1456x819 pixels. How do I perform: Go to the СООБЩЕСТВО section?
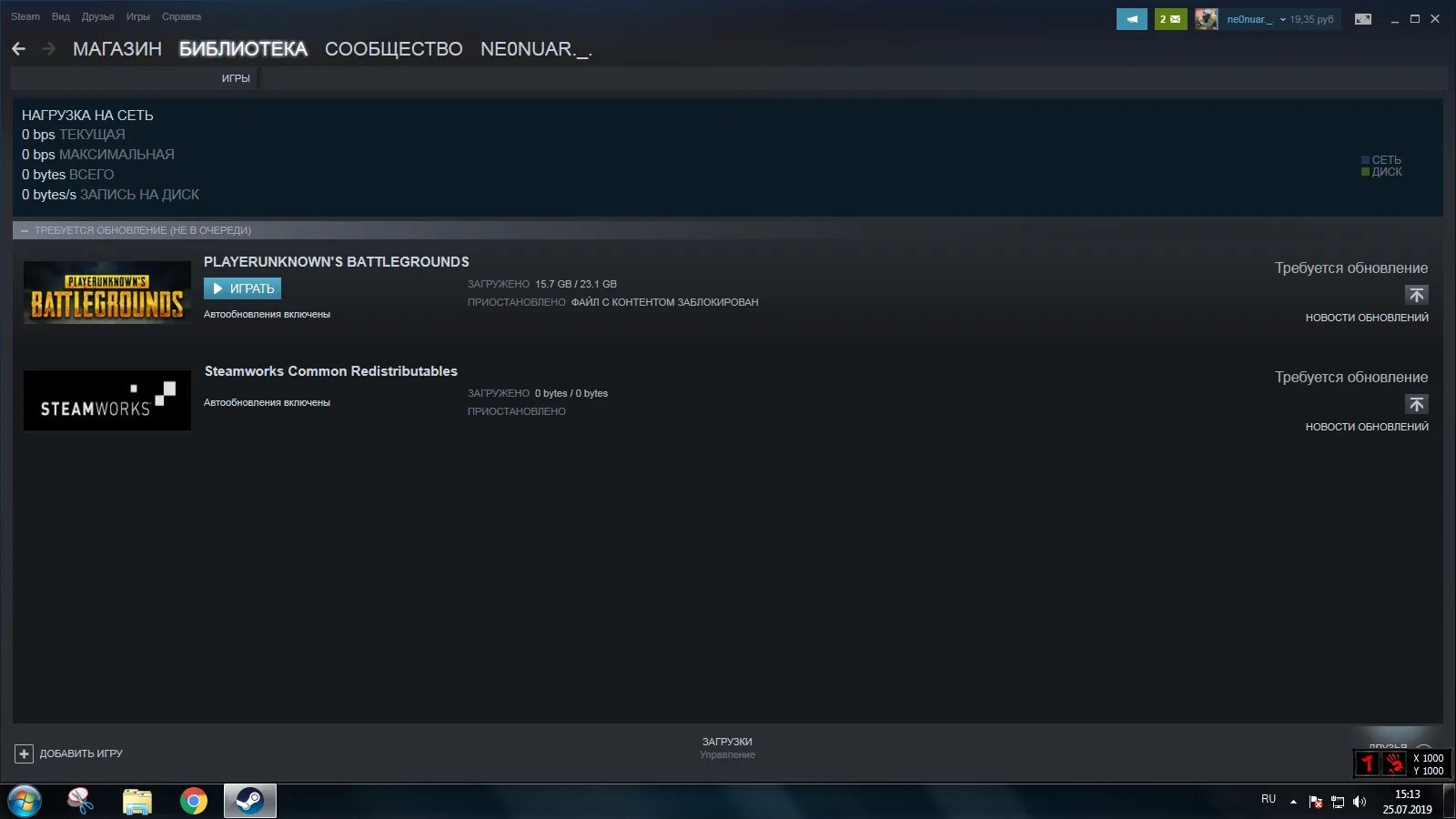394,49
